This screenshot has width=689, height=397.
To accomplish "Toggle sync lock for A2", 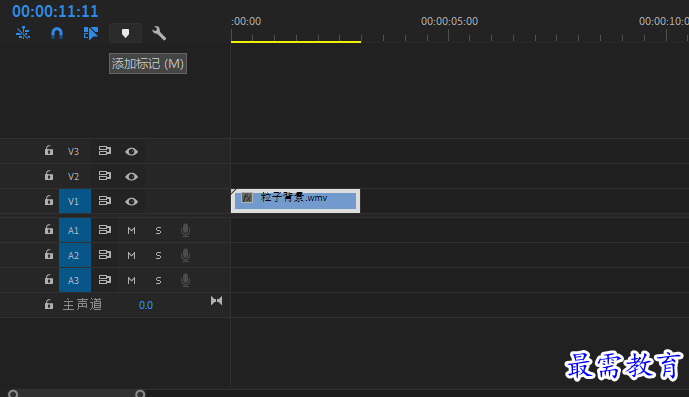I will pyautogui.click(x=105, y=255).
